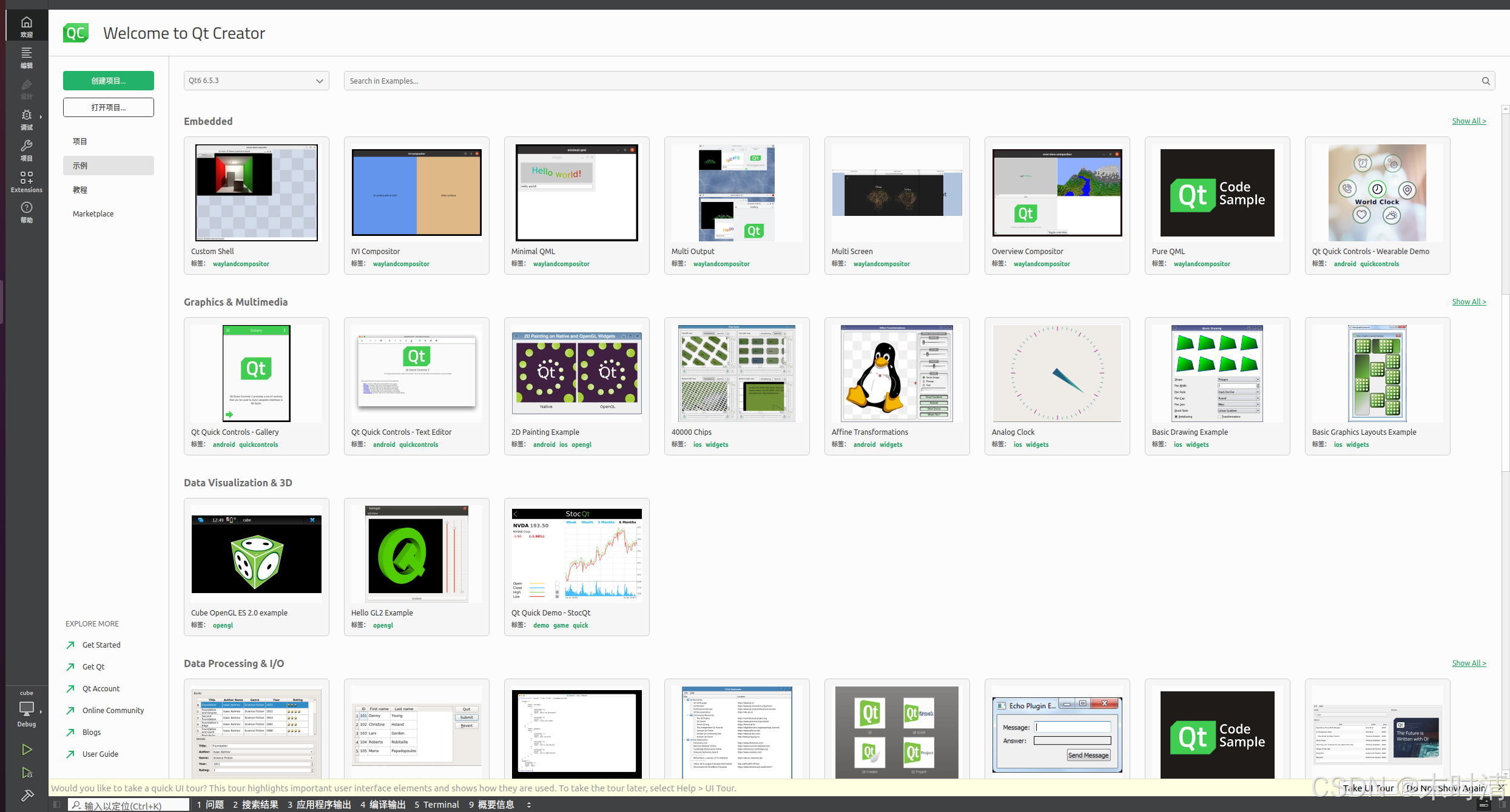This screenshot has width=1510, height=812.
Task: Open the User Guide link
Action: [x=100, y=754]
